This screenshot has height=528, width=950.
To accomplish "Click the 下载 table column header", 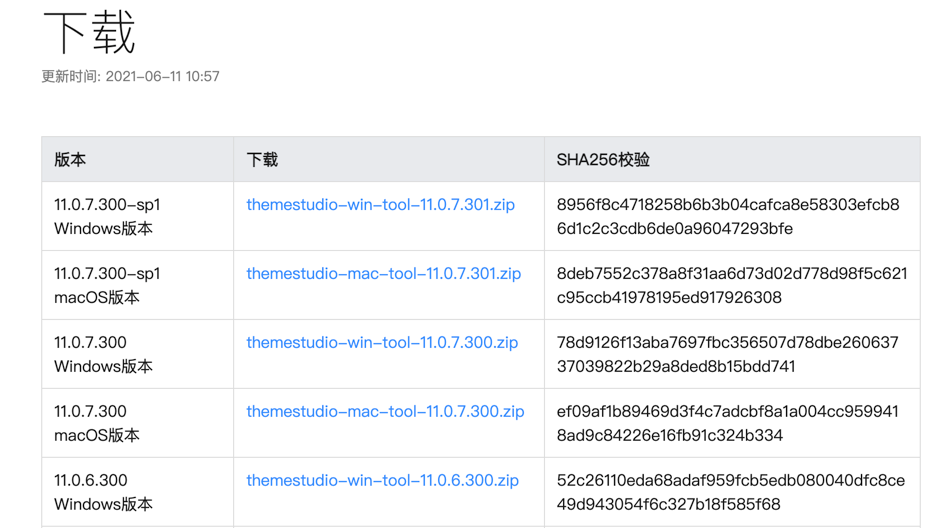I will pos(262,160).
